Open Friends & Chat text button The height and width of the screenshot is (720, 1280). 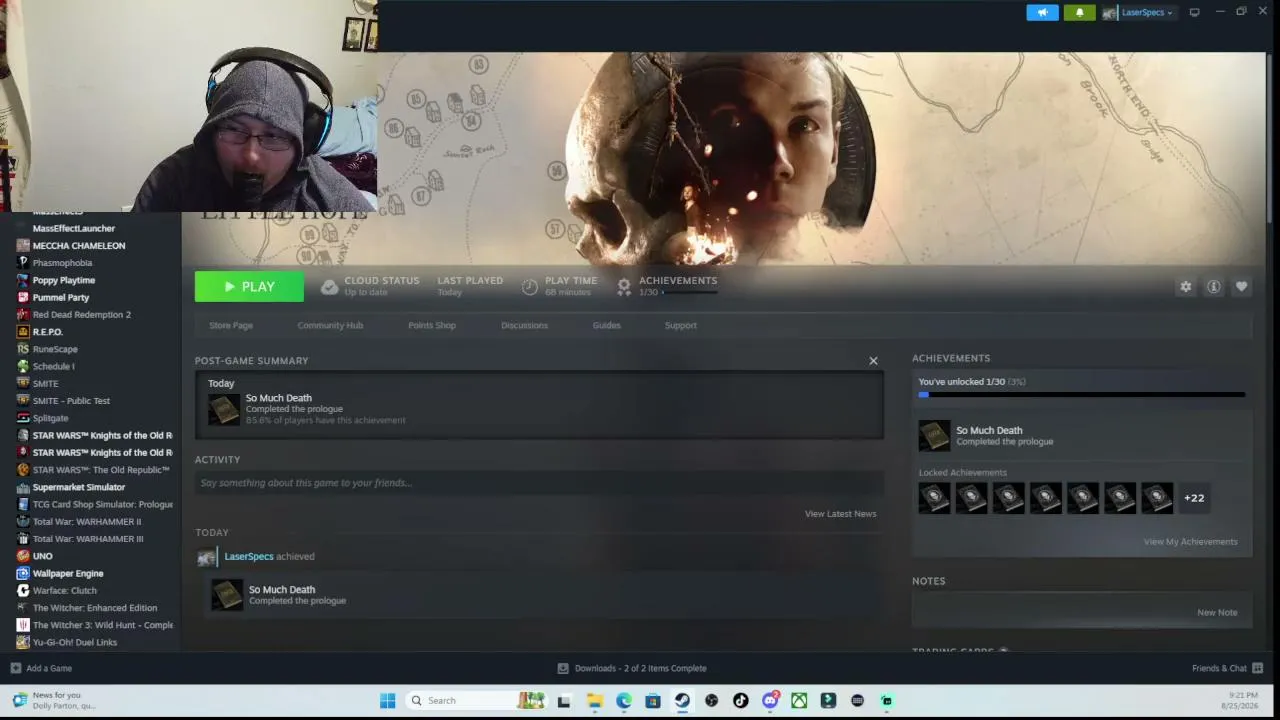point(1219,668)
